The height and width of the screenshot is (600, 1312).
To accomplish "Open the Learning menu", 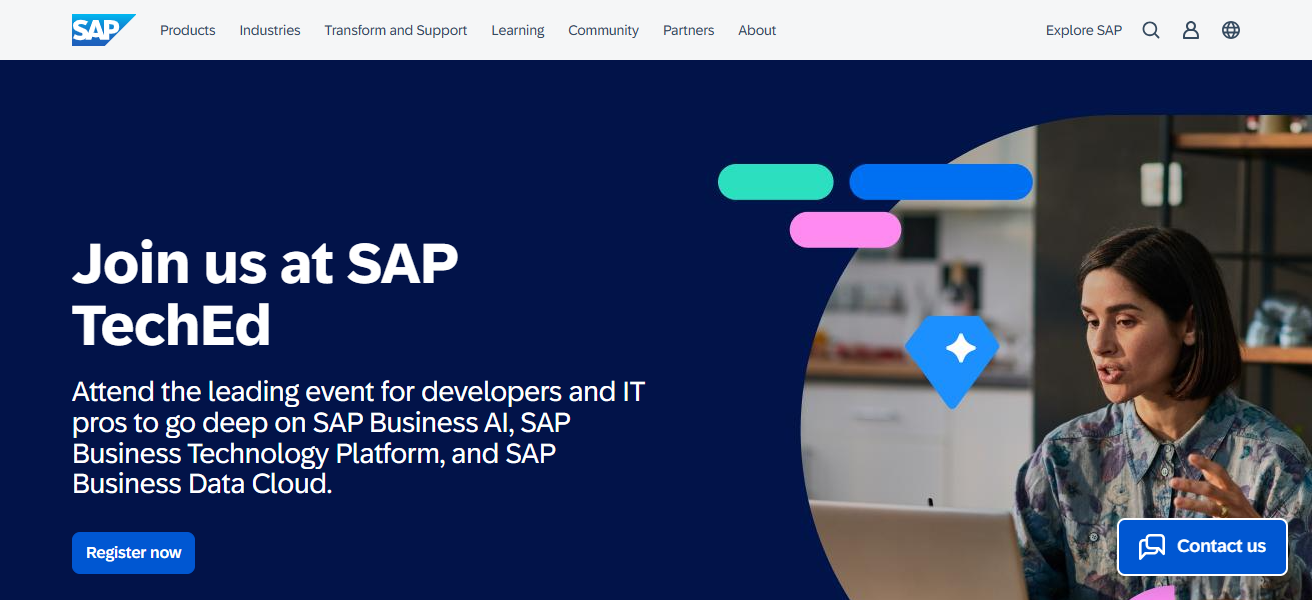I will (517, 30).
